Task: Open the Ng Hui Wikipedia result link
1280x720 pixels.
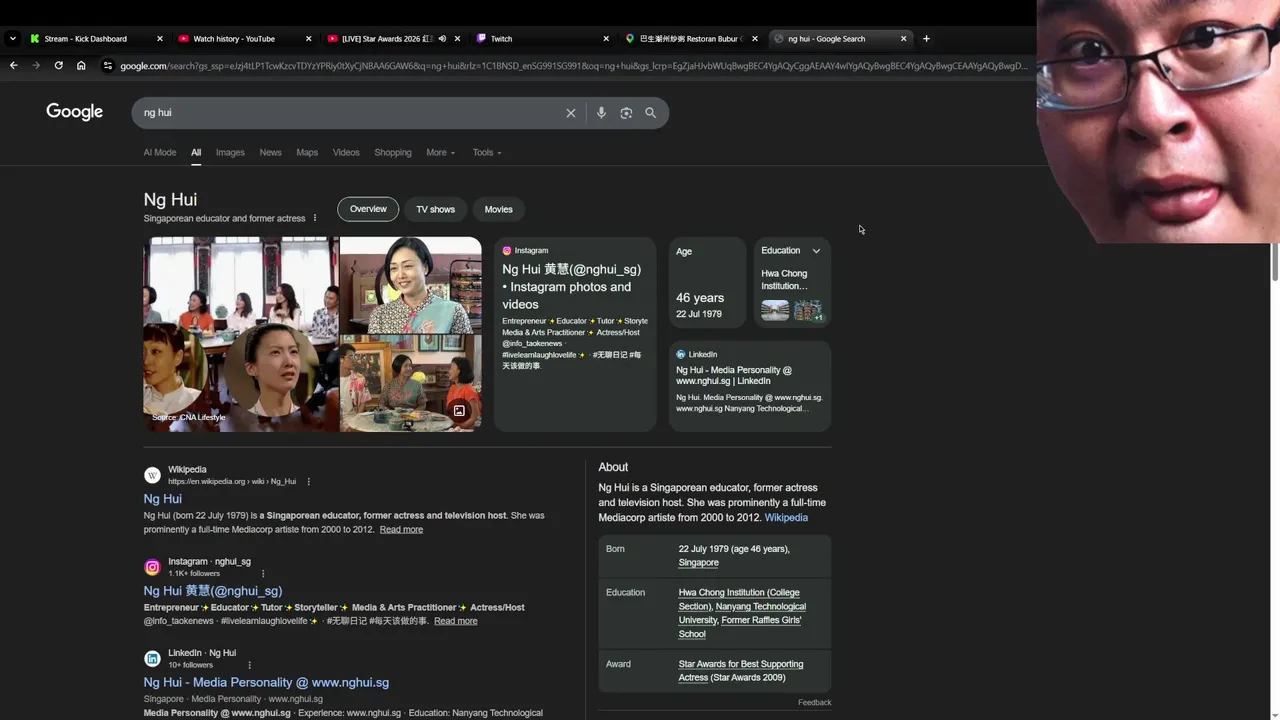Action: [162, 499]
